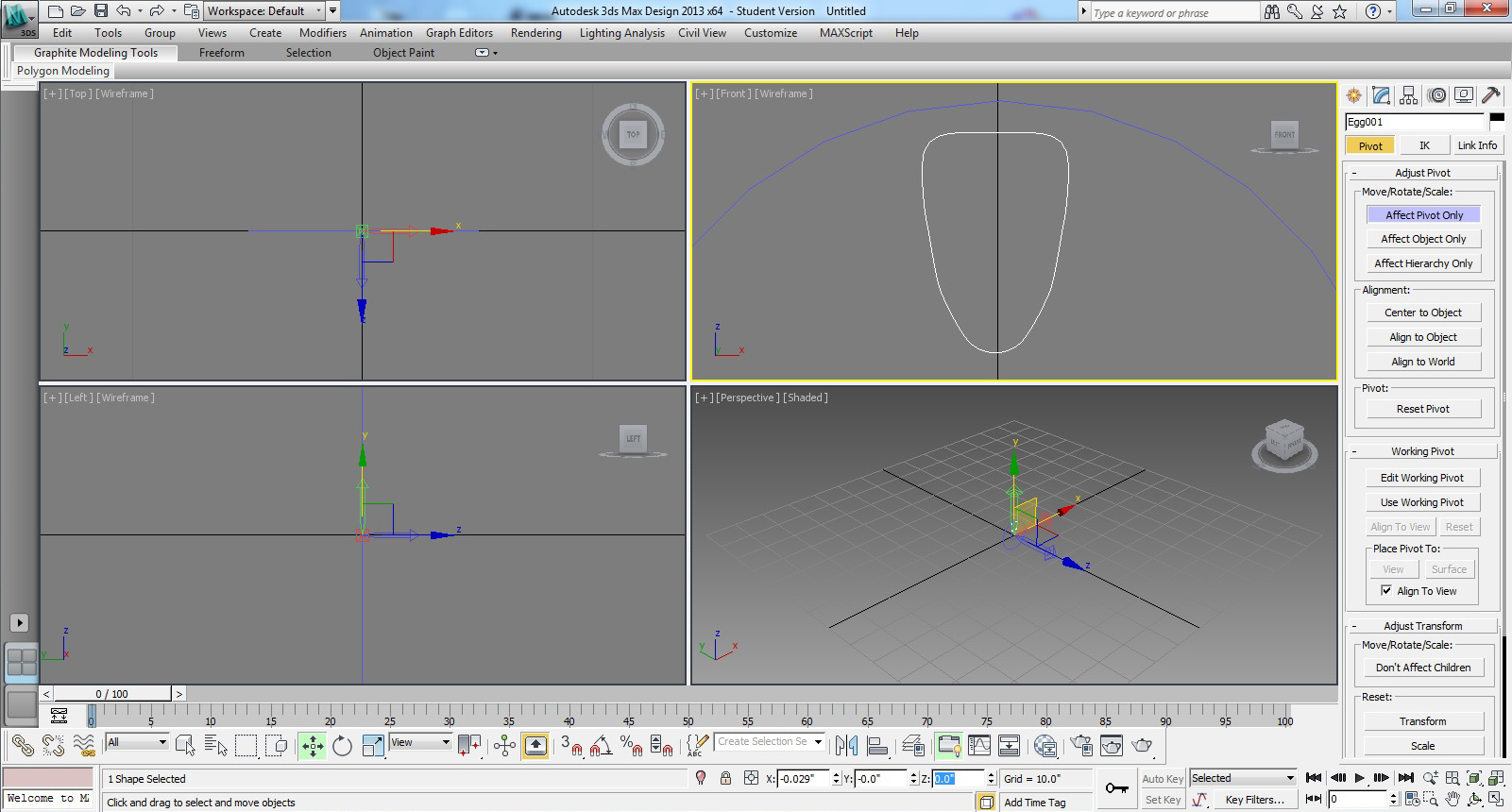1512x812 pixels.
Task: Click the Render Production teapot icon
Action: (x=1142, y=746)
